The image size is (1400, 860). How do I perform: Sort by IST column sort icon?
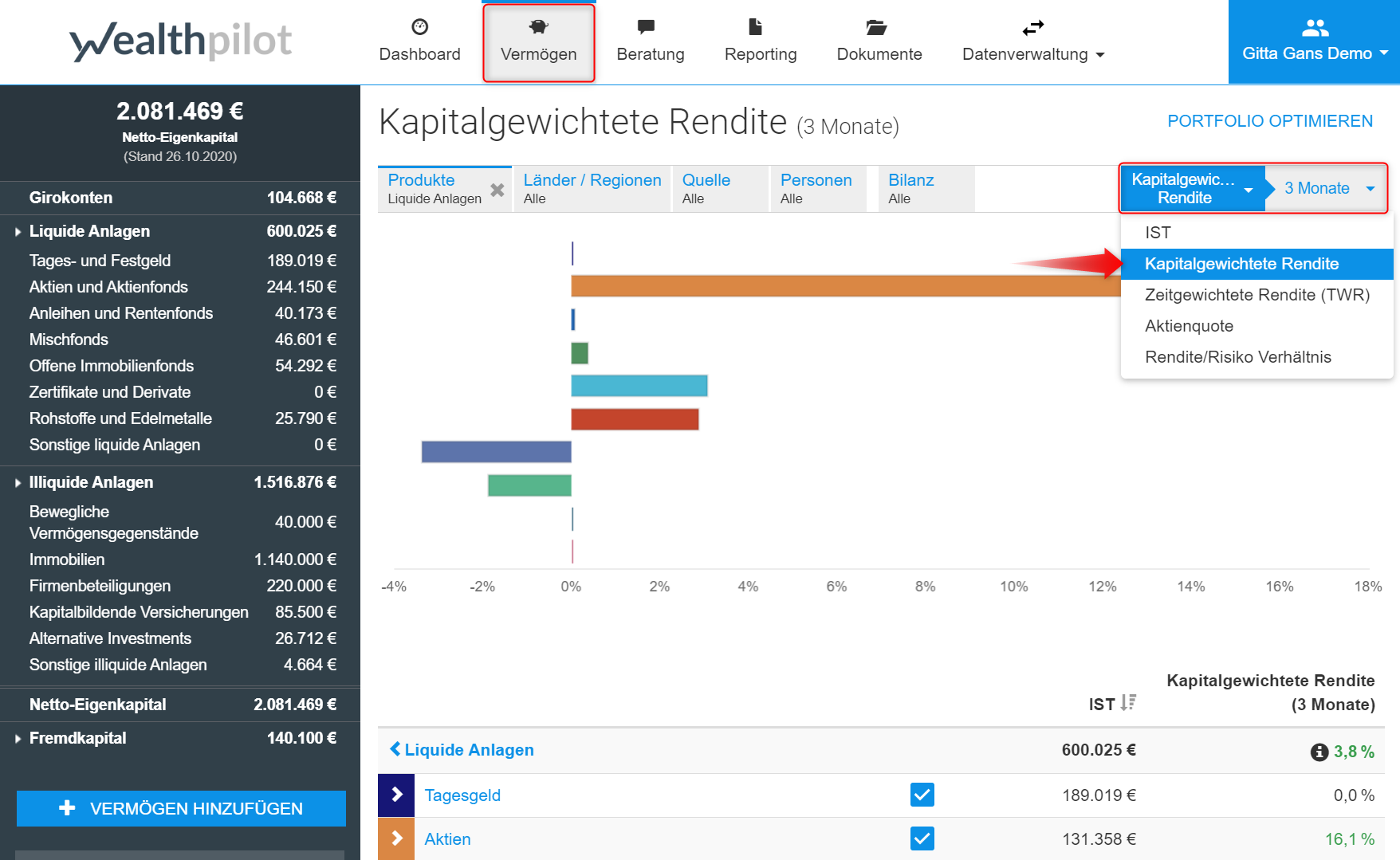point(1128,702)
